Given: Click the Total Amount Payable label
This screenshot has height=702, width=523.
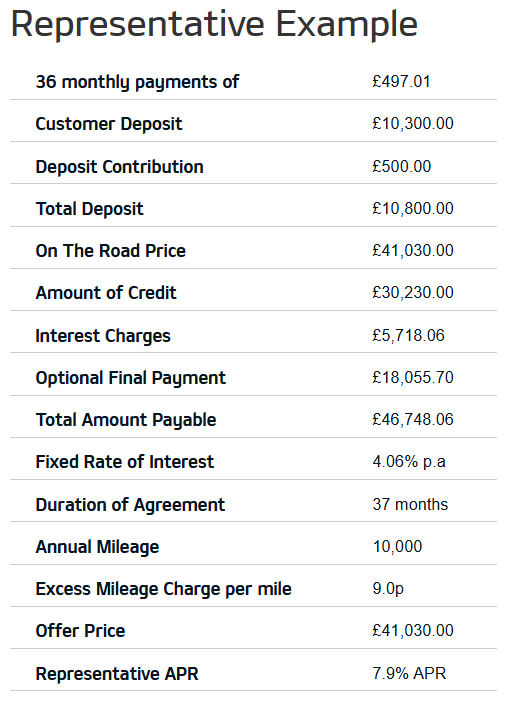Looking at the screenshot, I should [126, 420].
